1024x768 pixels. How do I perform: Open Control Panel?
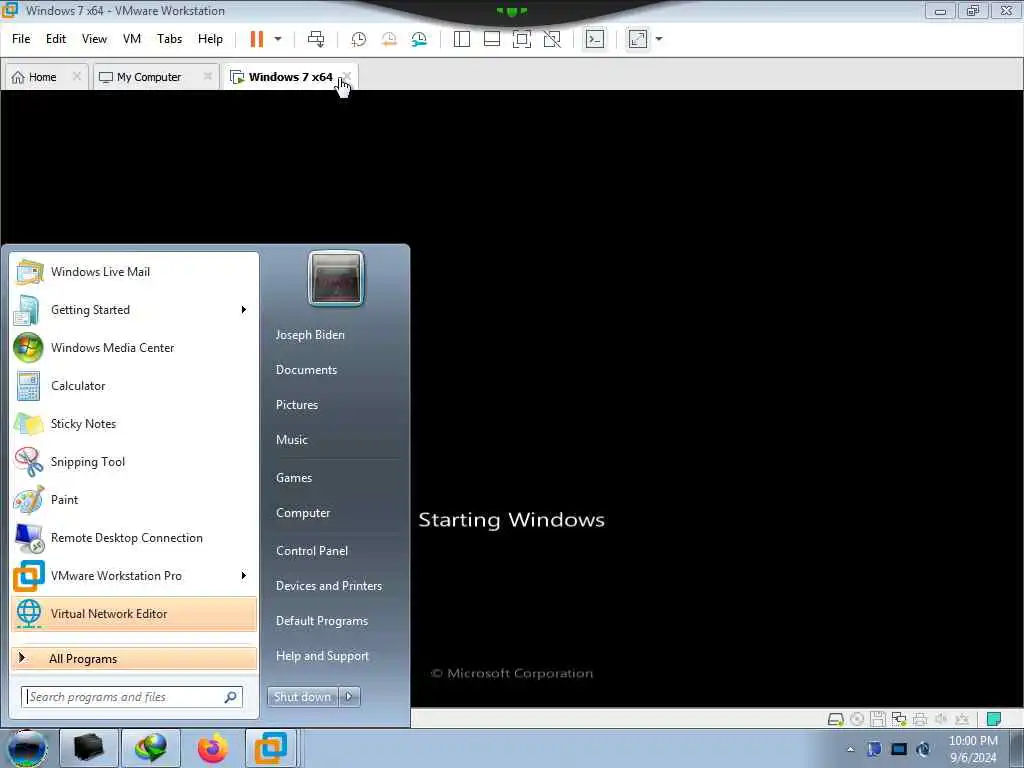tap(312, 551)
